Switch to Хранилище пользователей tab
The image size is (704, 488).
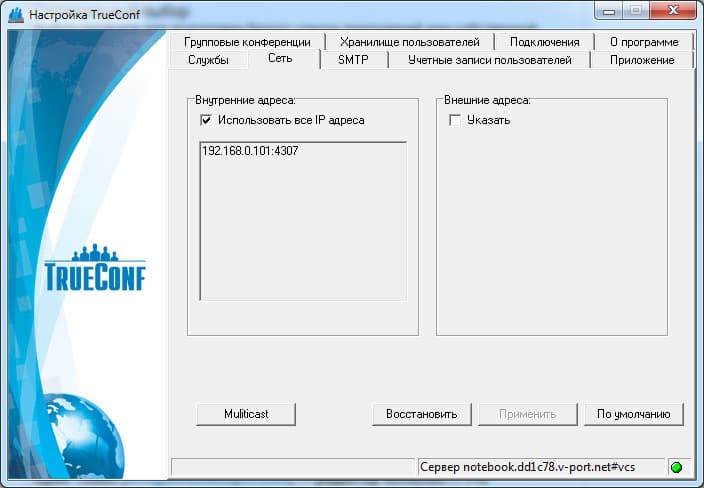coord(409,42)
